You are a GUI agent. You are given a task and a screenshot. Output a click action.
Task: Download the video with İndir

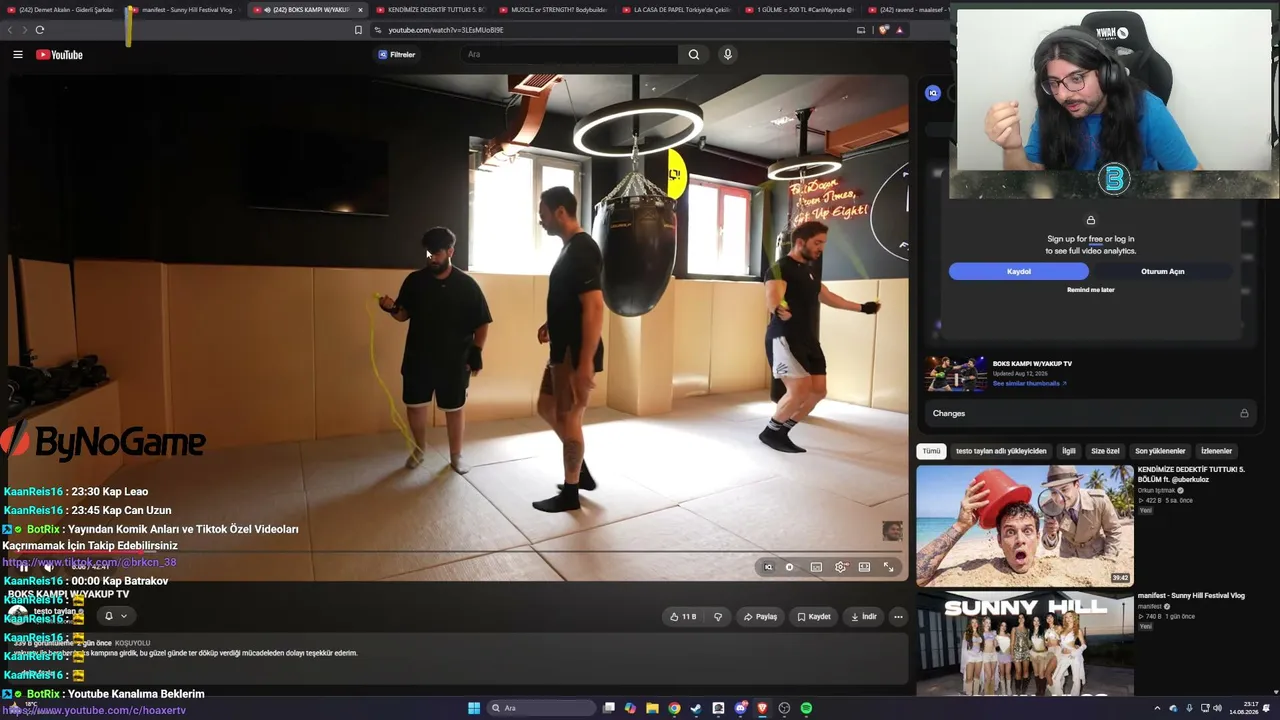tap(864, 617)
